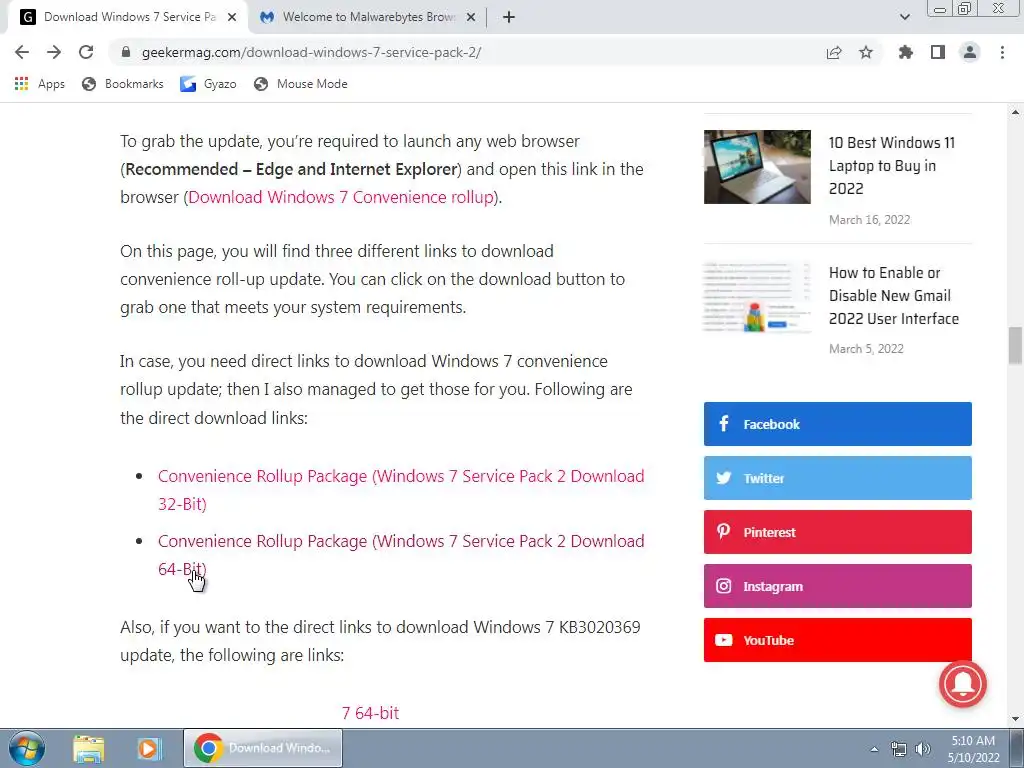Open the tab search dropdown arrow
The width and height of the screenshot is (1024, 768).
904,17
